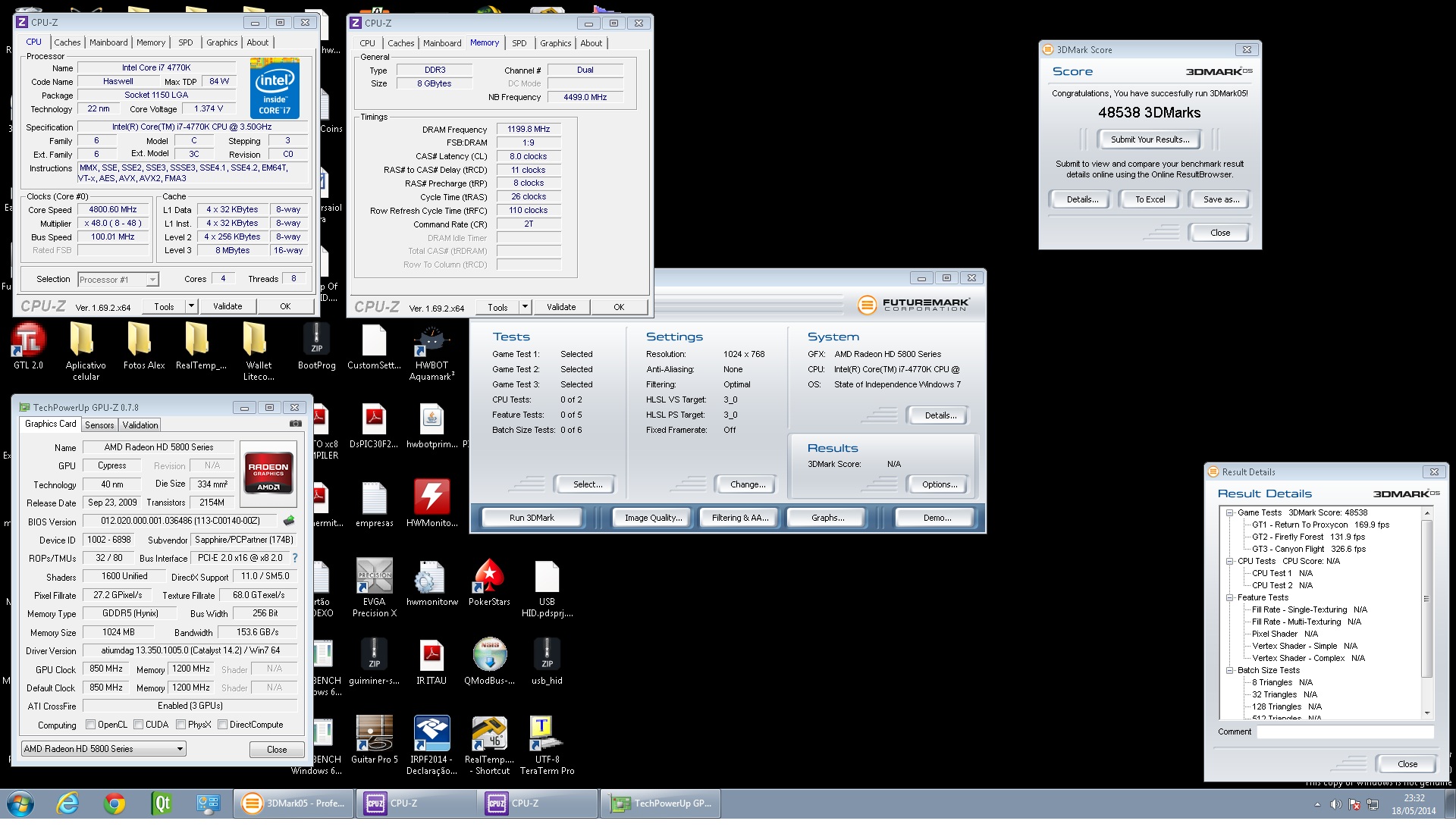The height and width of the screenshot is (827, 1456).
Task: Click the Image Quality button
Action: pos(653,518)
